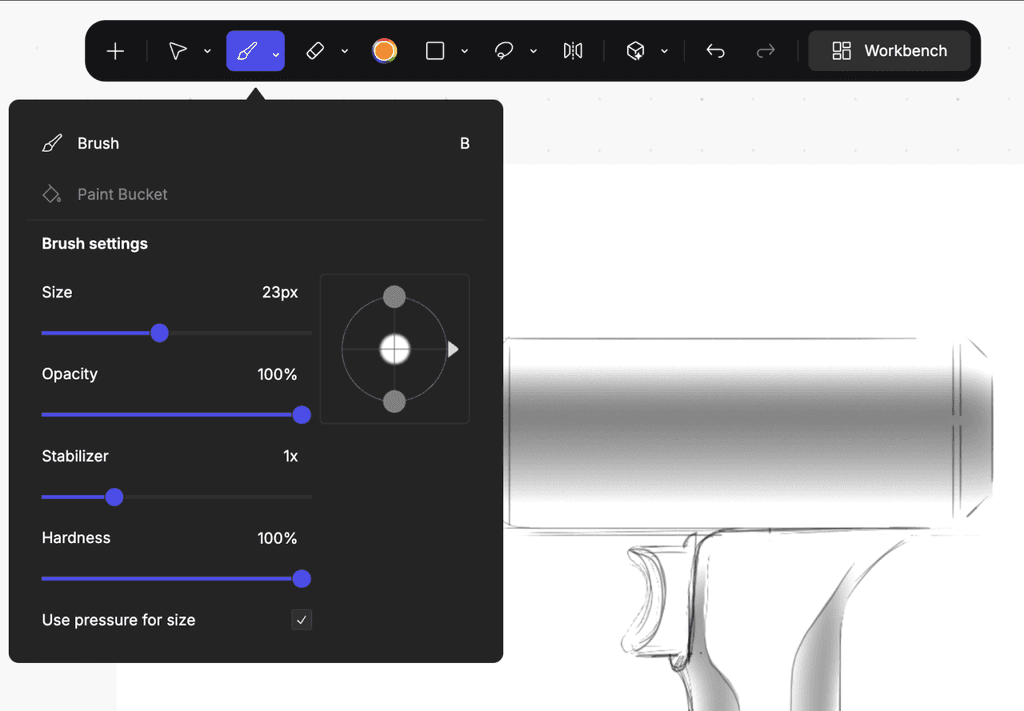
Task: Expand the eraser tool options chevron
Action: tap(345, 50)
